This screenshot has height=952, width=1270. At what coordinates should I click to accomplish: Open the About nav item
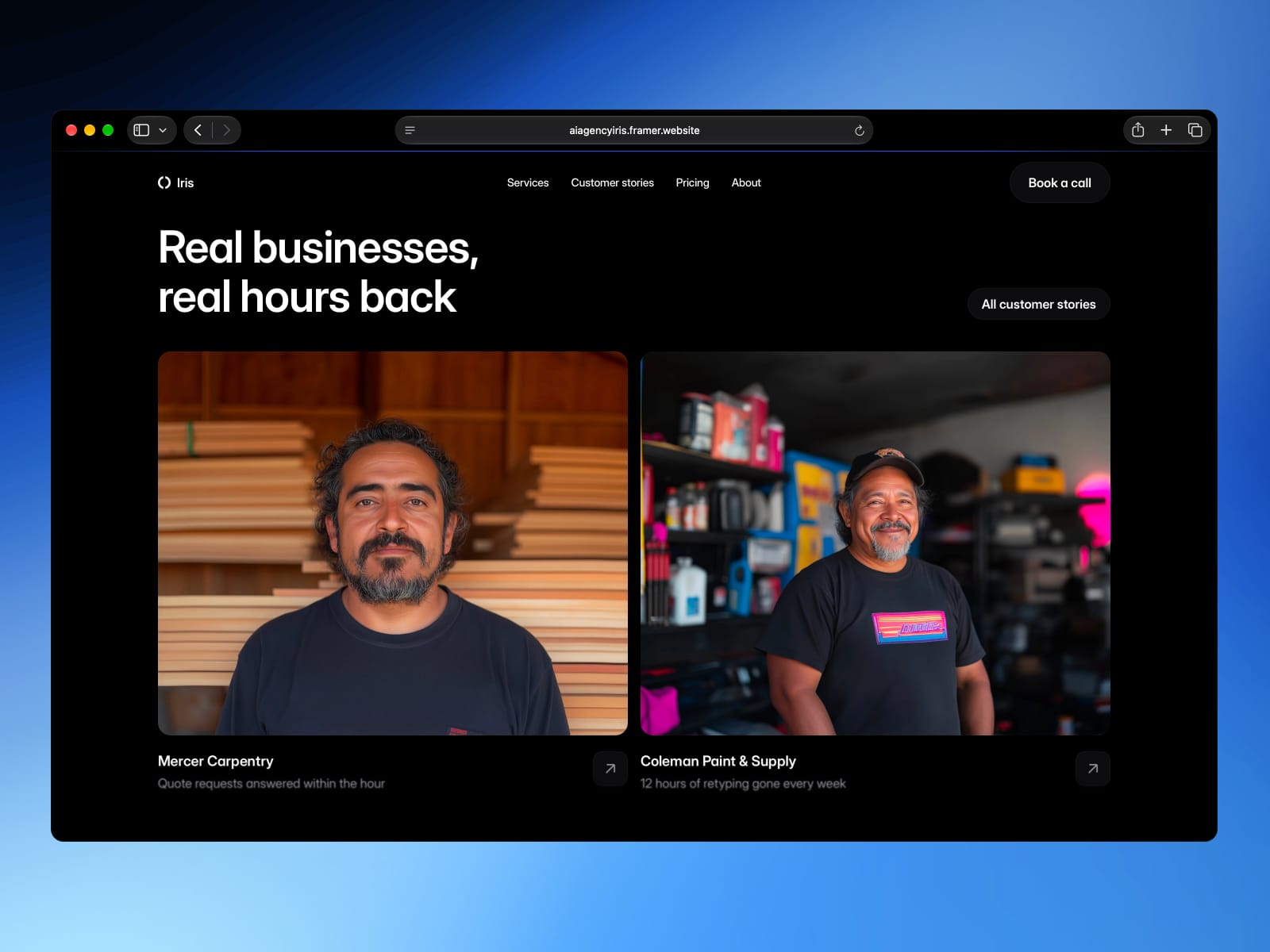pos(746,182)
